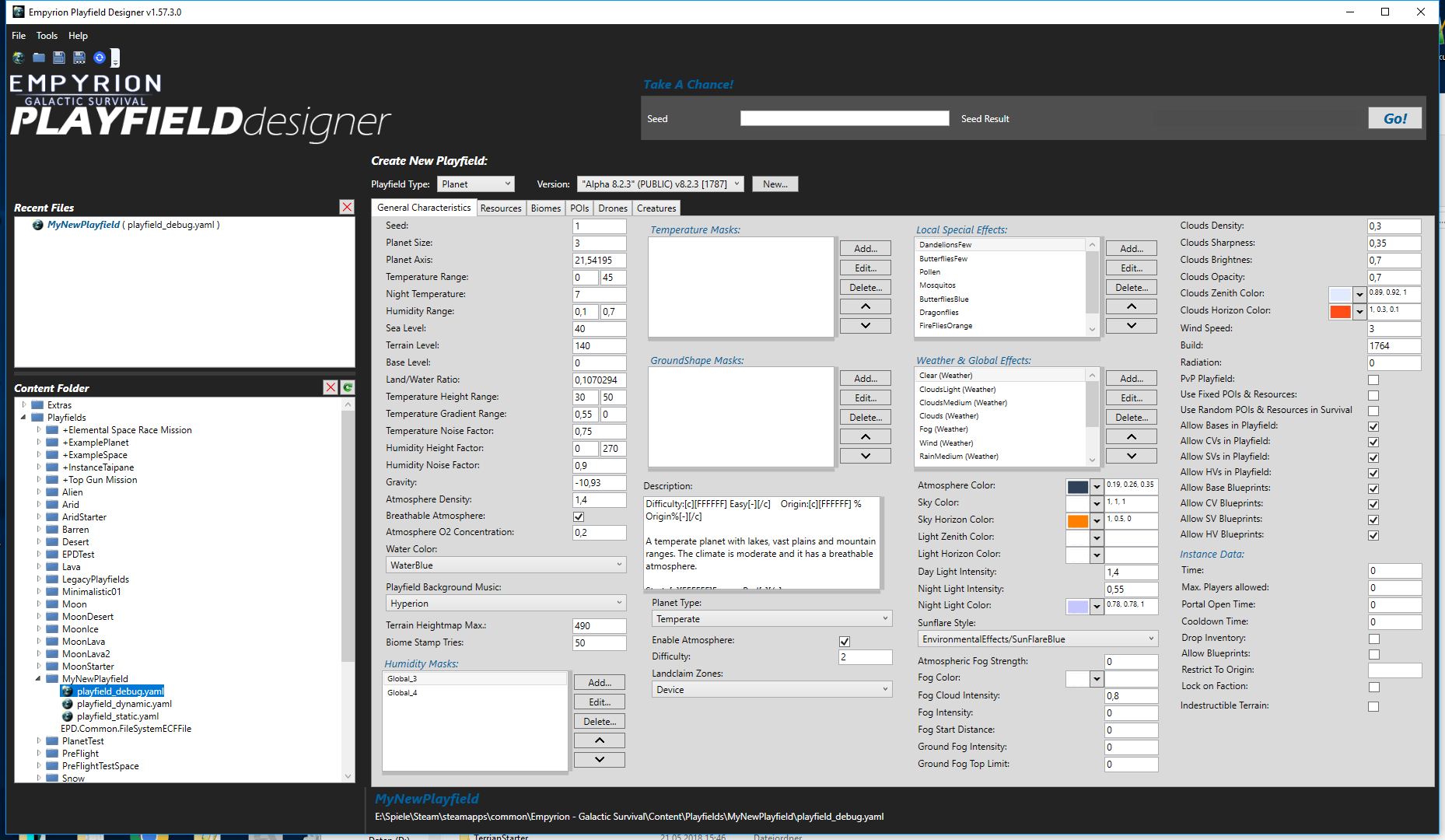
Task: Enable Use Fixed POIs & Resources checkbox
Action: 1373,395
